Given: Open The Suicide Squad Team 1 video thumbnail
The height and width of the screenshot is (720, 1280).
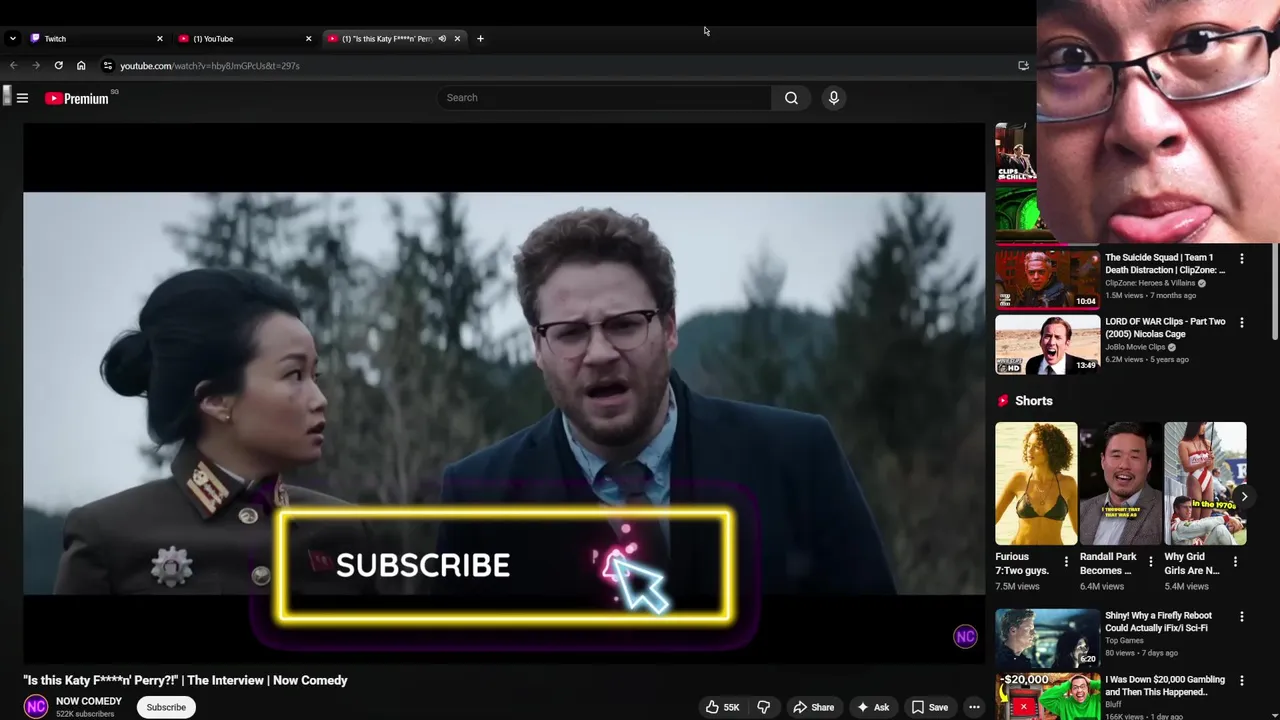Looking at the screenshot, I should pos(1047,279).
